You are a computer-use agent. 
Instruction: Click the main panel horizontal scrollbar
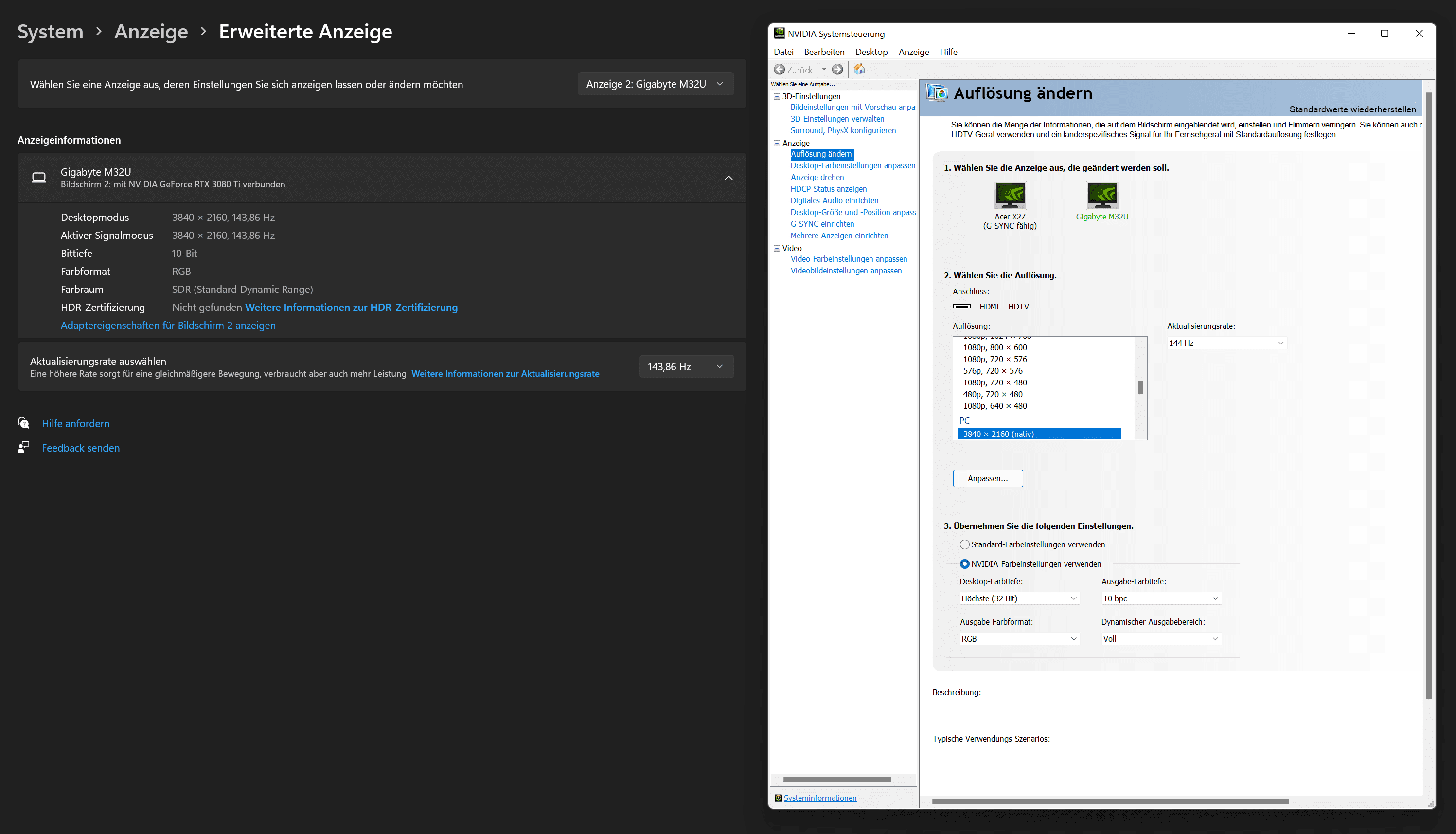[x=1110, y=801]
